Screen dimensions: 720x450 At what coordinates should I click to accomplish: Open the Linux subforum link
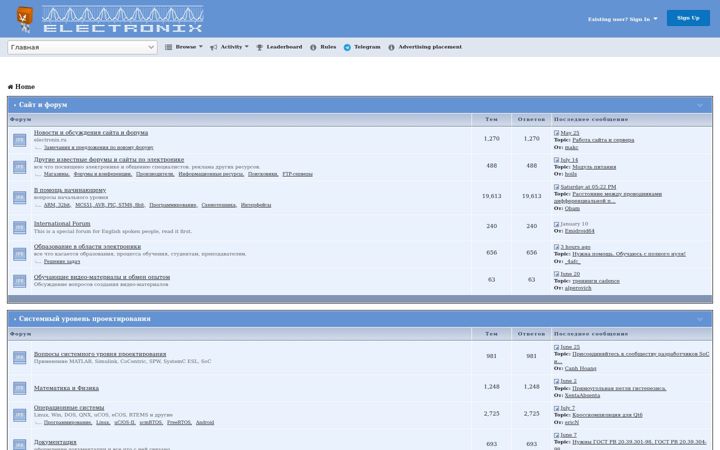pyautogui.click(x=103, y=422)
